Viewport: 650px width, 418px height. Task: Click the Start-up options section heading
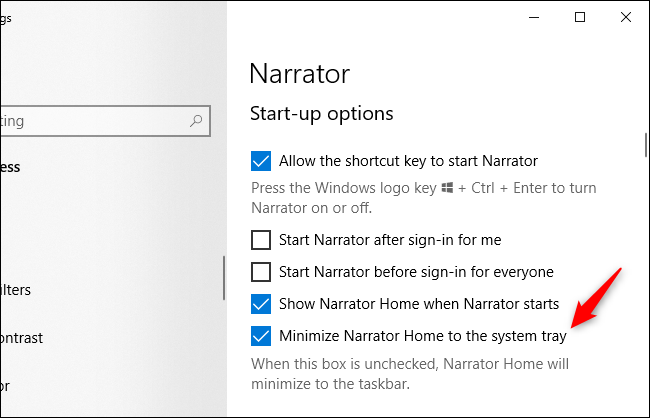tap(322, 114)
